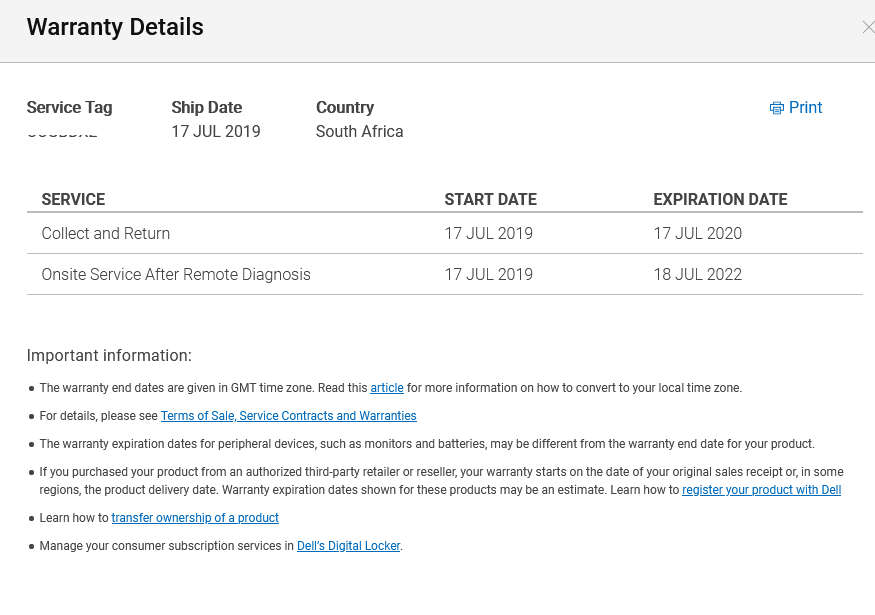Visit Dell's Digital Locker link

348,546
